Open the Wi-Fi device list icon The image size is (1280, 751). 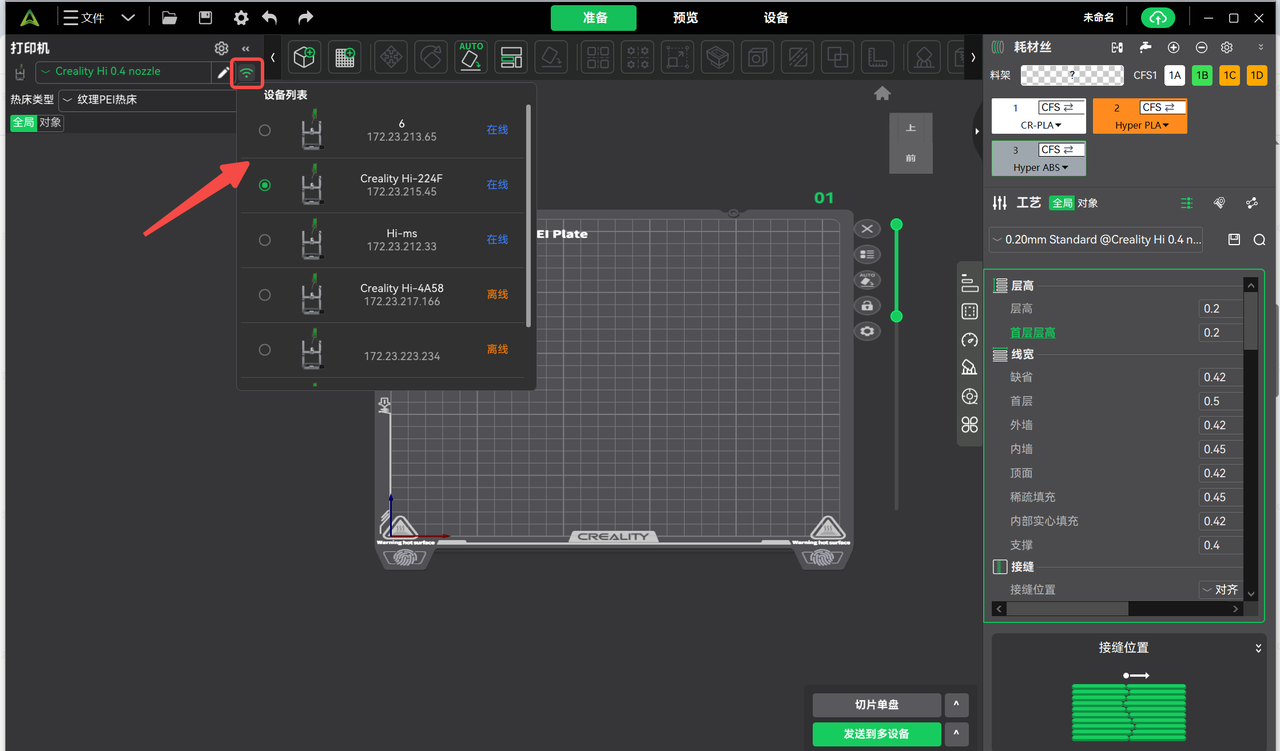click(246, 72)
